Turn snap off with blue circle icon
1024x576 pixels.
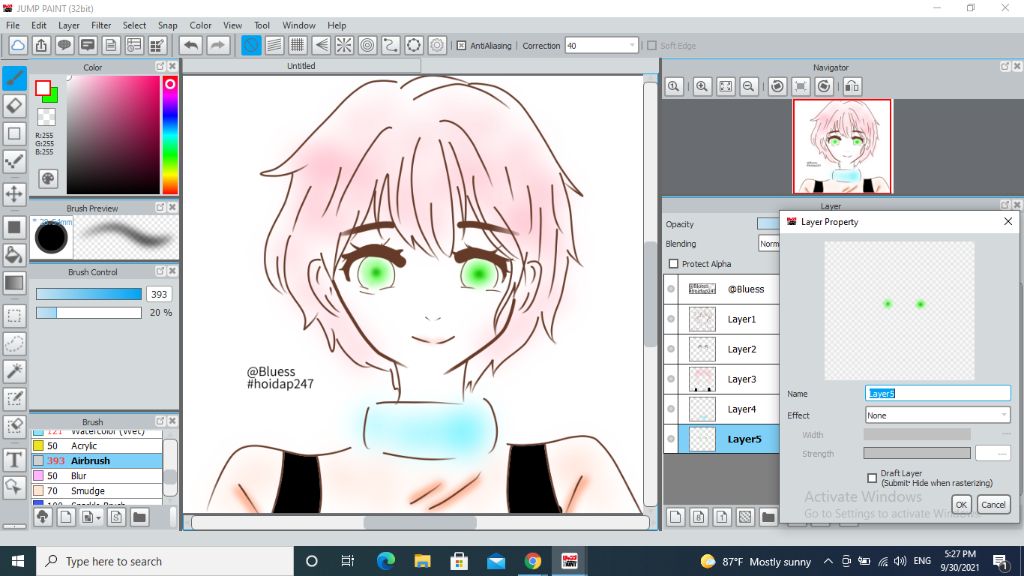251,45
